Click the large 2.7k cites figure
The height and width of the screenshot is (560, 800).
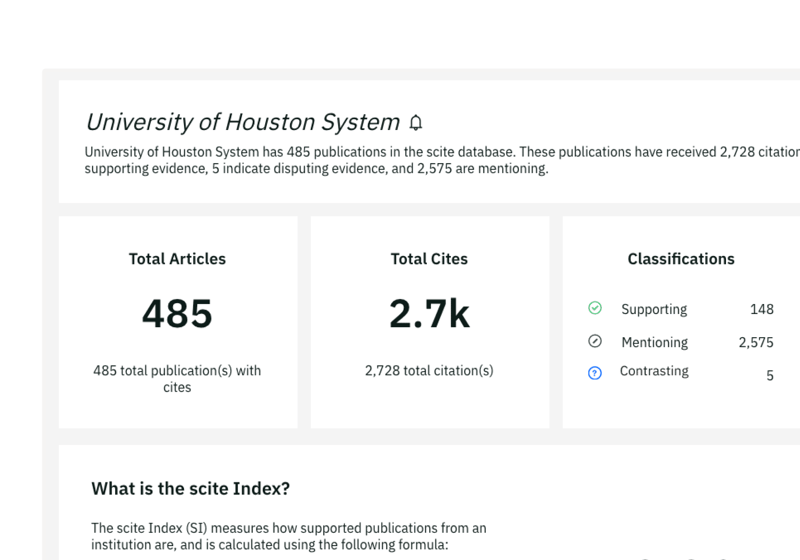[429, 314]
